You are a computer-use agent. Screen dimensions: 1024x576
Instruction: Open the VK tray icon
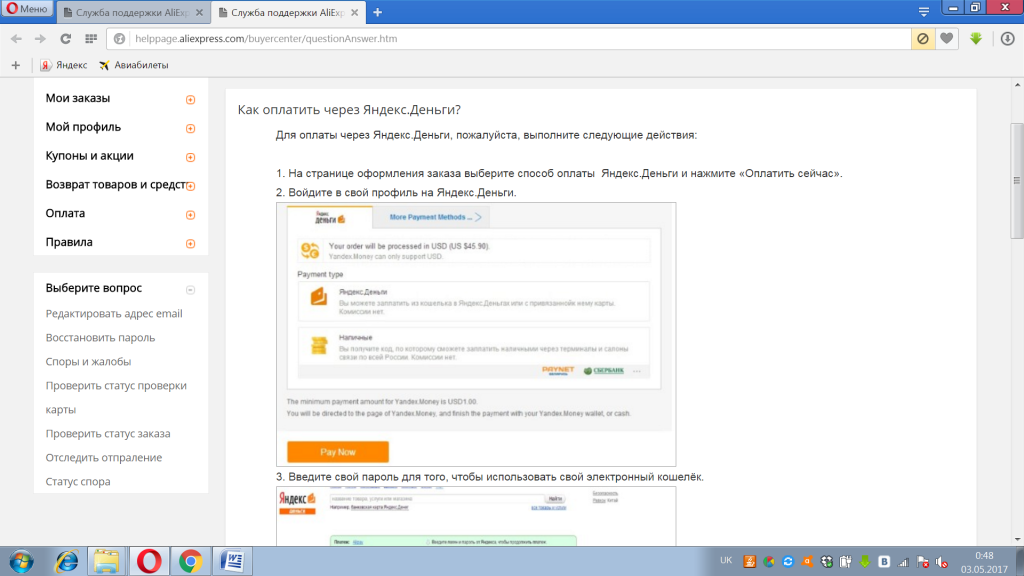884,562
